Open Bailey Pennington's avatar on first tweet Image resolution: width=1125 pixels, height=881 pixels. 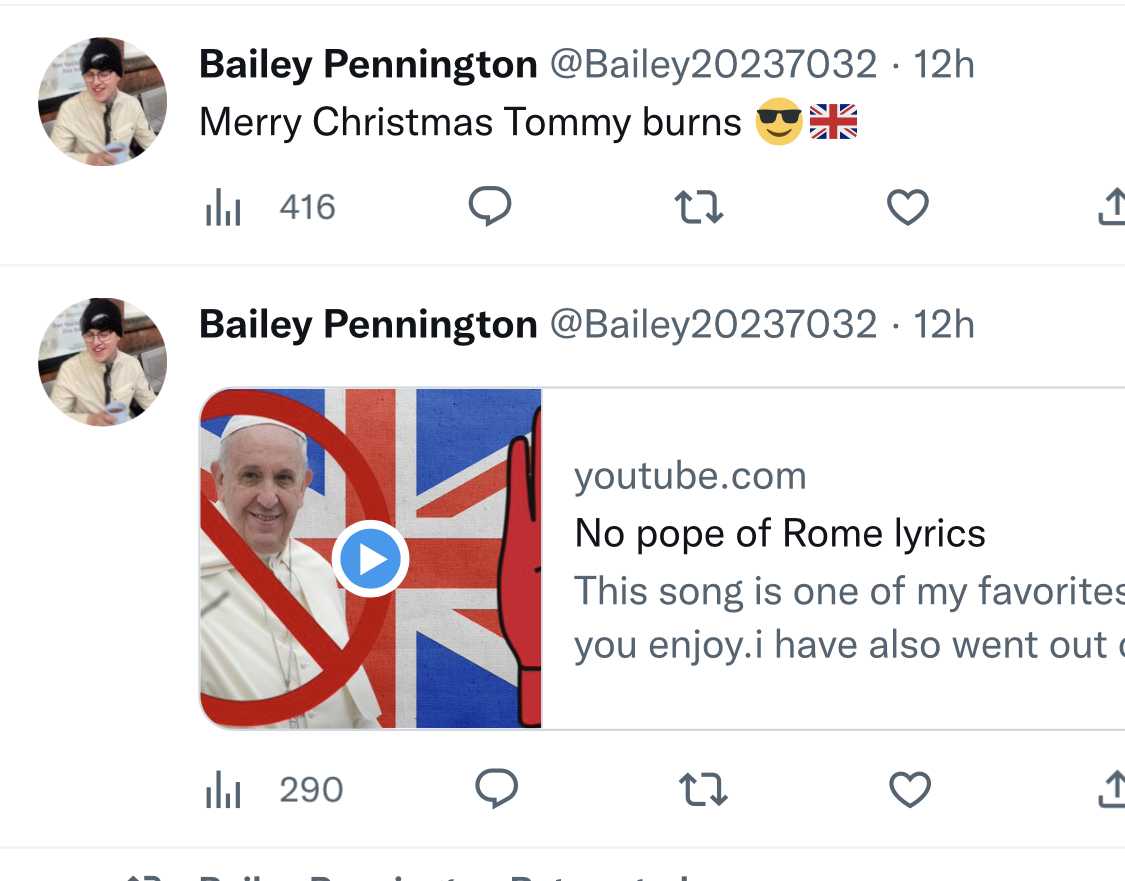(x=103, y=101)
